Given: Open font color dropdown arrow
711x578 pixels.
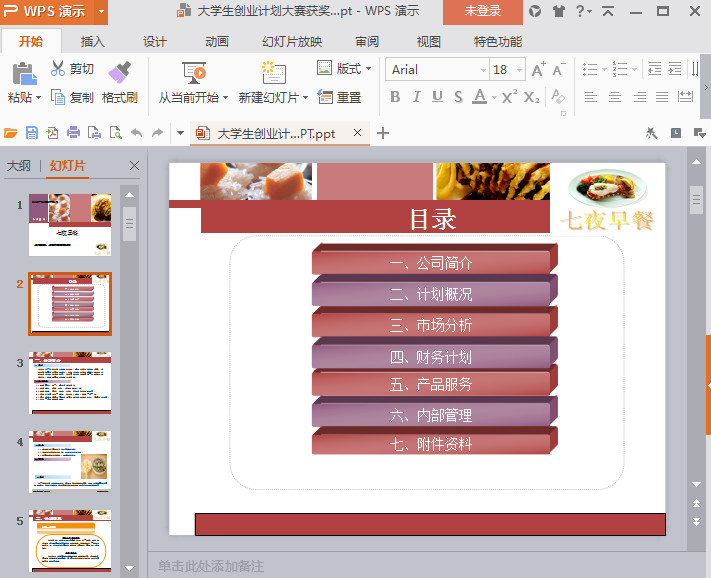Looking at the screenshot, I should [494, 97].
